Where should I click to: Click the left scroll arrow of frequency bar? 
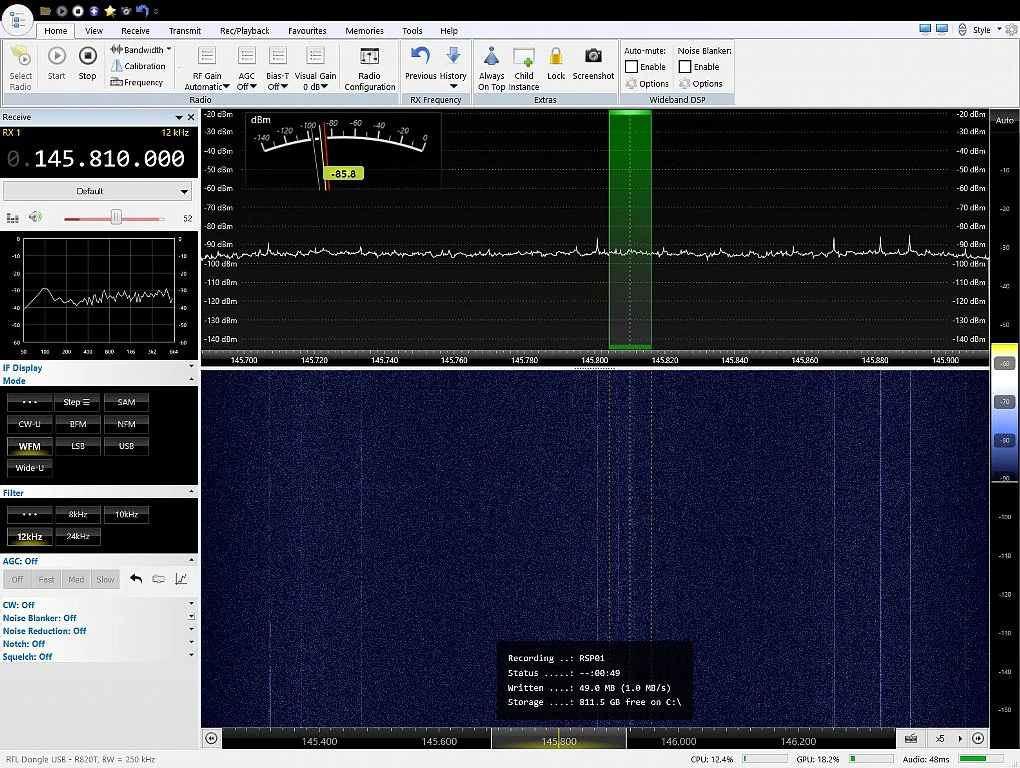click(x=211, y=738)
